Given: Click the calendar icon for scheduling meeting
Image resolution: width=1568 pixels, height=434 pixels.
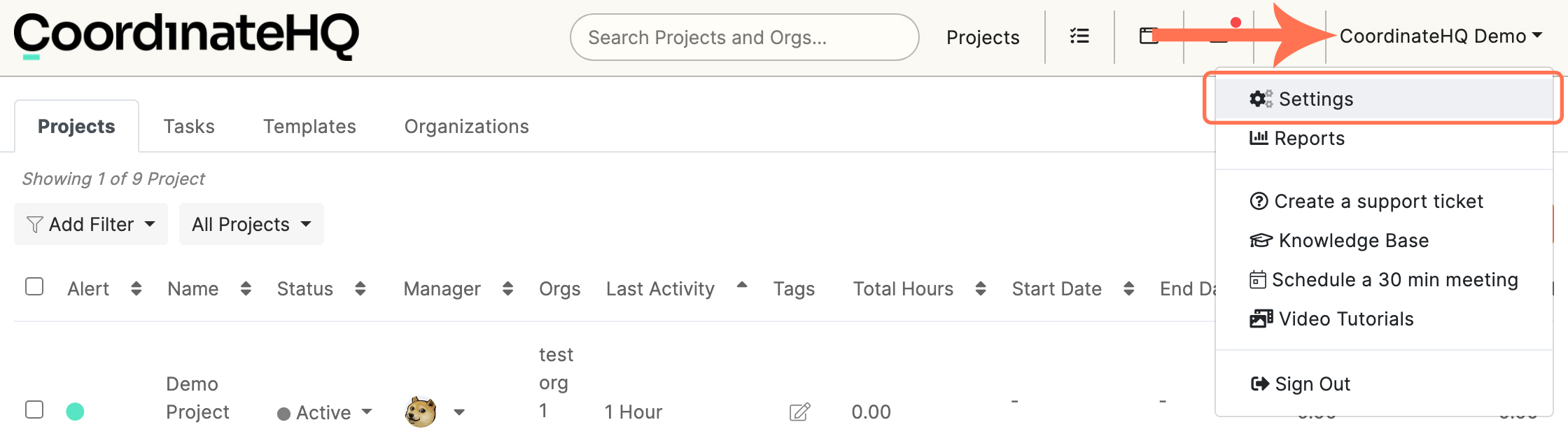Looking at the screenshot, I should (x=1257, y=279).
